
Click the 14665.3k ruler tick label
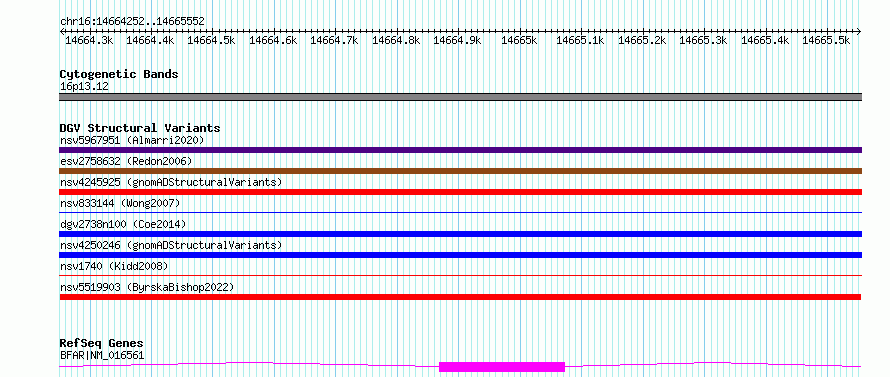tap(703, 40)
